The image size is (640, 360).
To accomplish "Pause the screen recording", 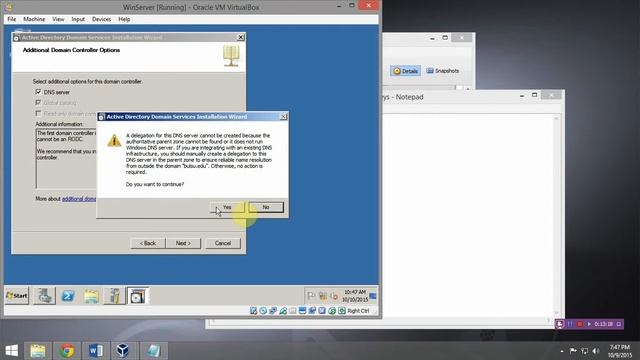I will coord(570,324).
